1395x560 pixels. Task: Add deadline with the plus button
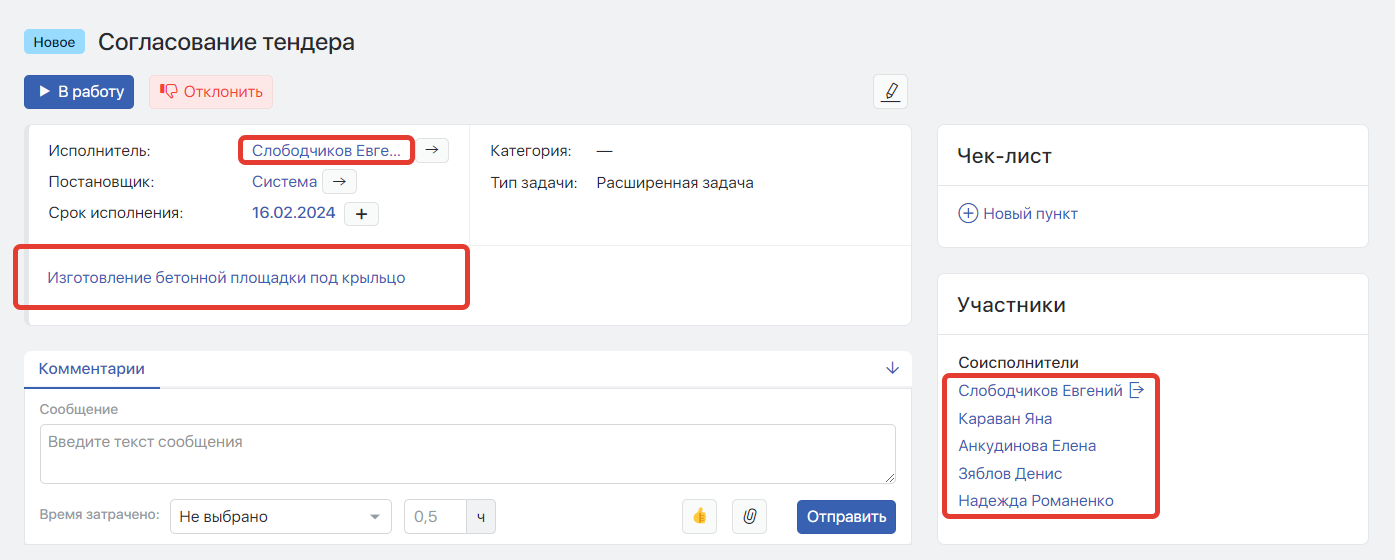point(361,213)
